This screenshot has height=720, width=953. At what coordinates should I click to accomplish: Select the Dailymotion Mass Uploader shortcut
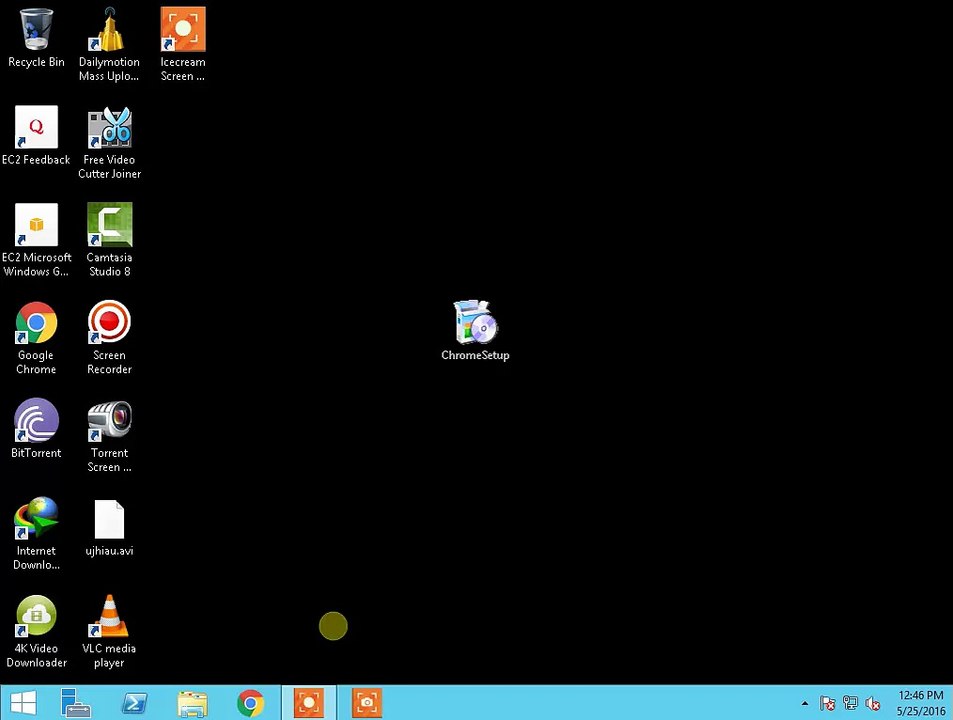[109, 44]
